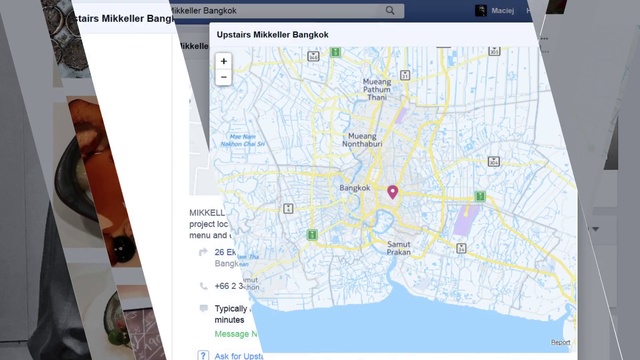Click the green highway marker near Samut Prakan
This screenshot has width=640, height=360.
[x=312, y=235]
